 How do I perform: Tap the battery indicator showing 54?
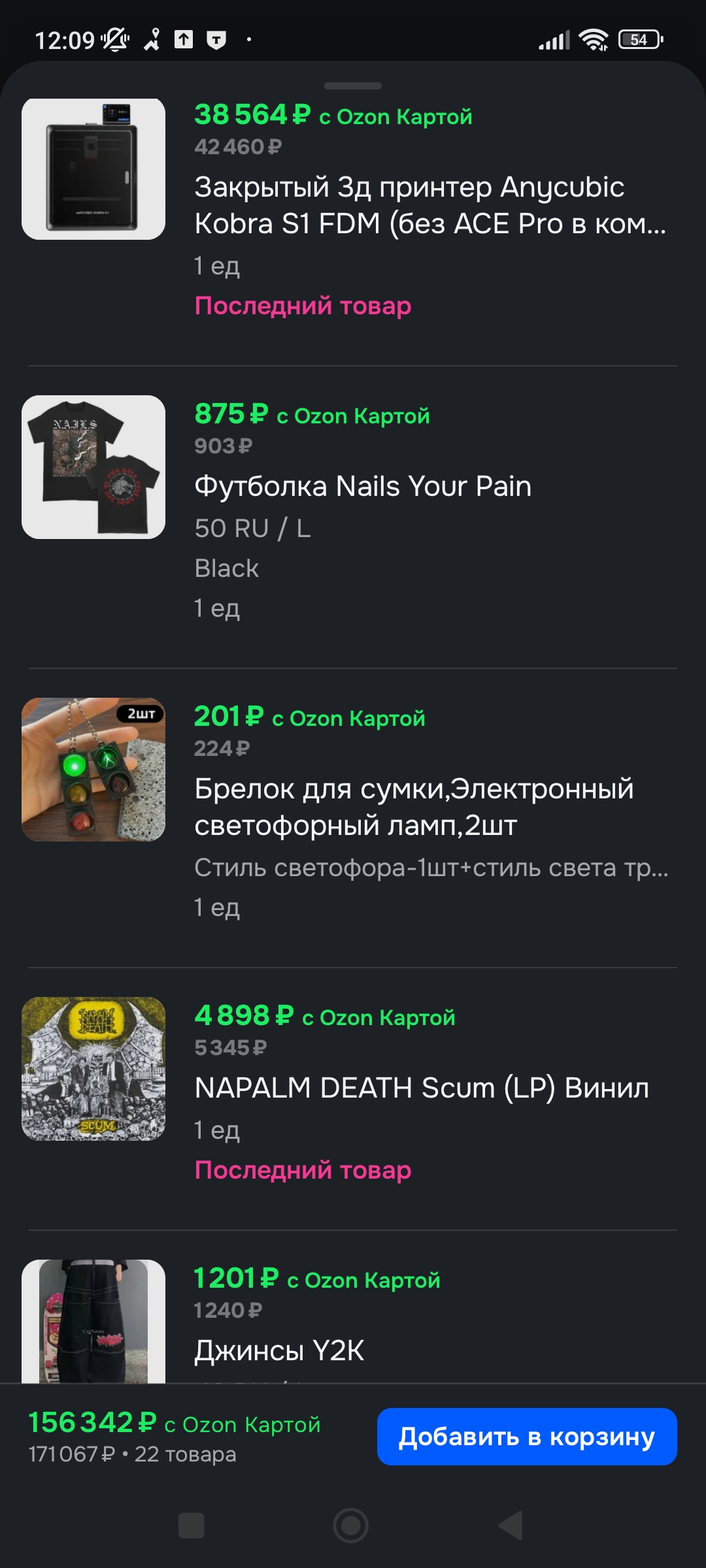(641, 40)
